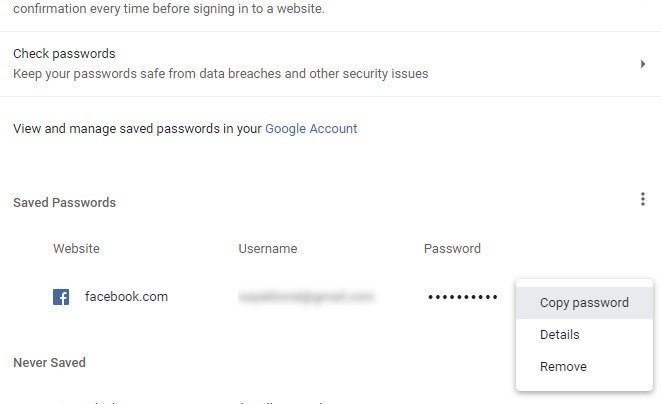Click the Never Saved section heading

click(x=49, y=363)
